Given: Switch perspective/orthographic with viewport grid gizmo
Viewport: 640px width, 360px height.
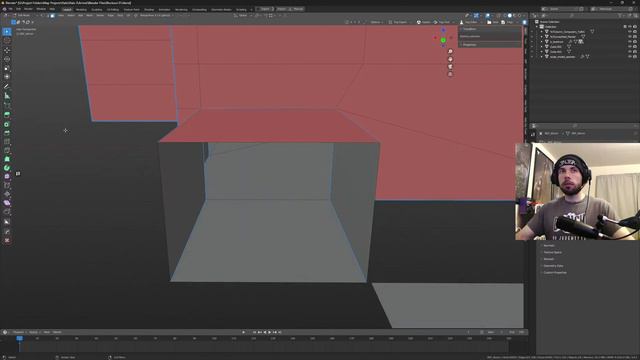Looking at the screenshot, I should [450, 74].
